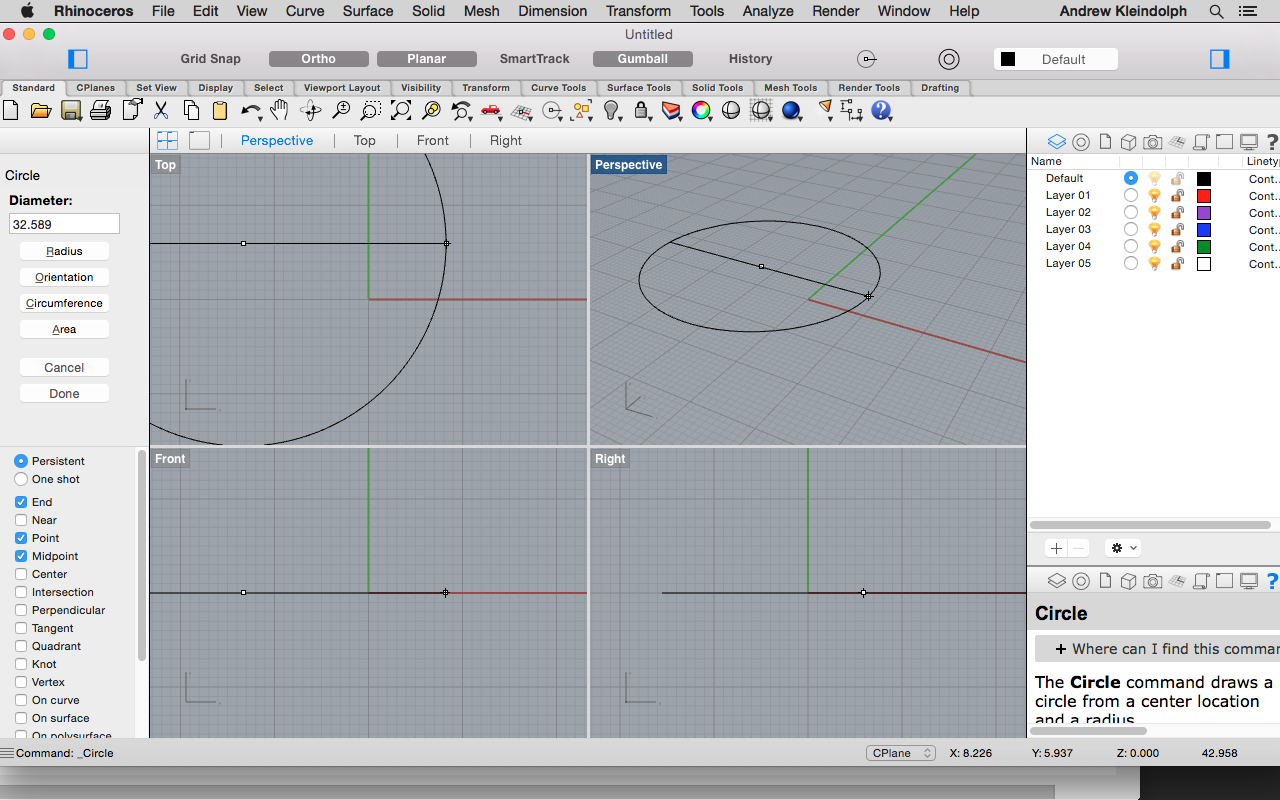
Task: Toggle the right sidebar icon
Action: (1219, 59)
